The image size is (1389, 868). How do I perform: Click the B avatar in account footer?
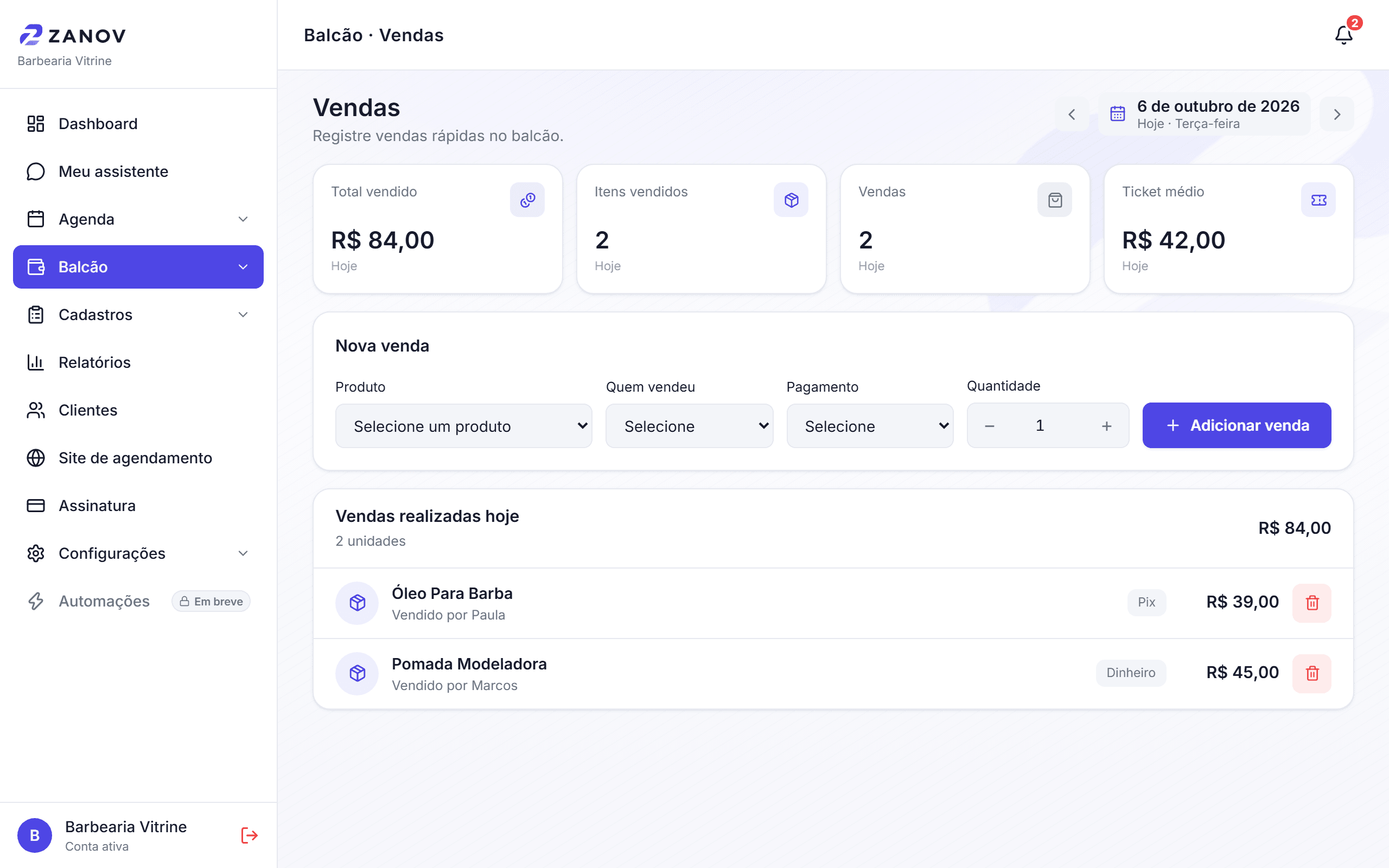[x=34, y=835]
